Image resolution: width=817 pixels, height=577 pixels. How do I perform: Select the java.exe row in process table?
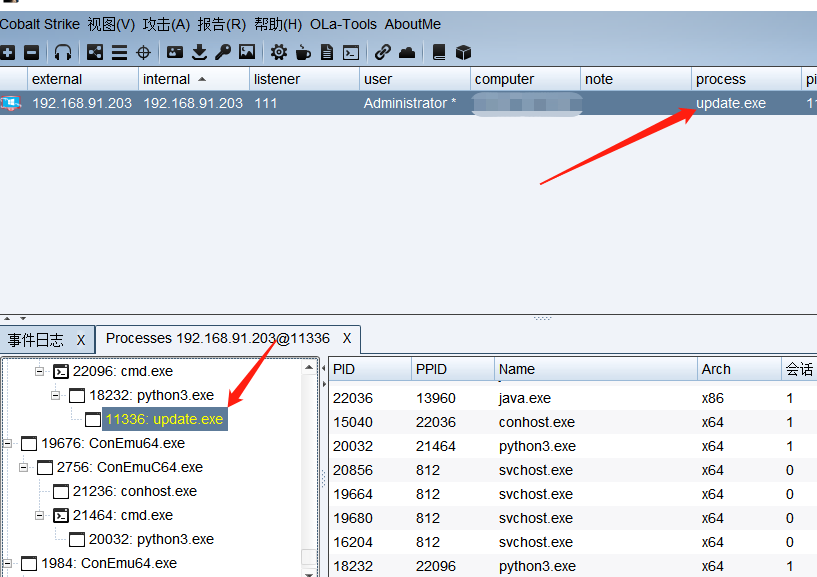click(573, 398)
